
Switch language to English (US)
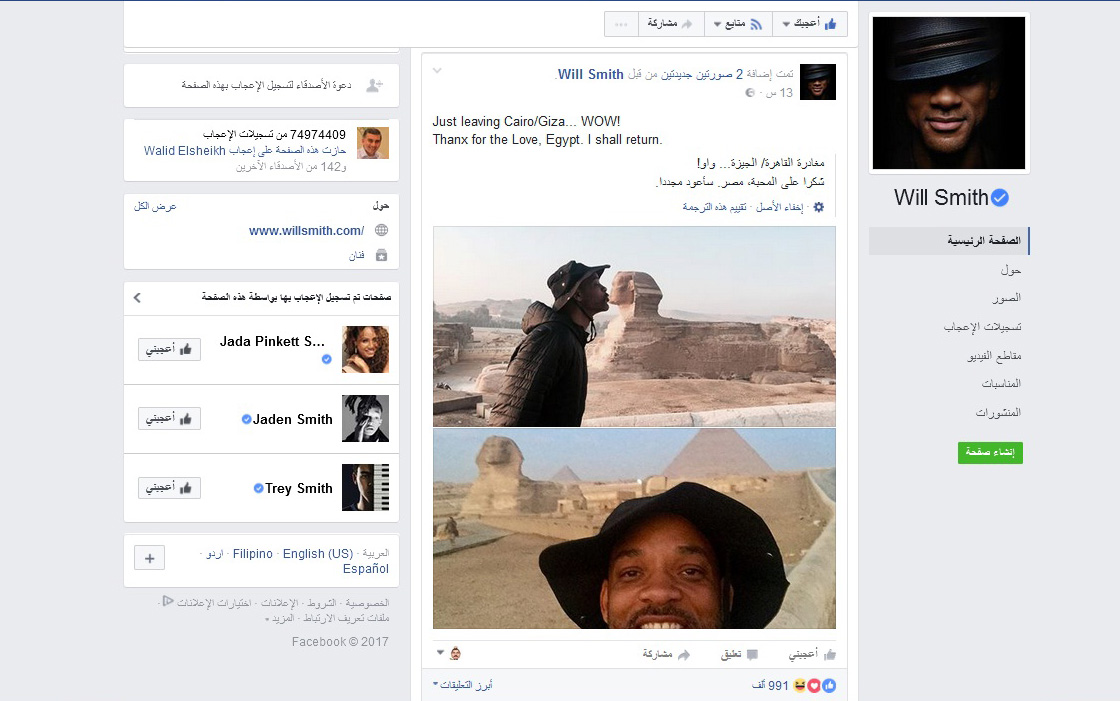tap(318, 554)
